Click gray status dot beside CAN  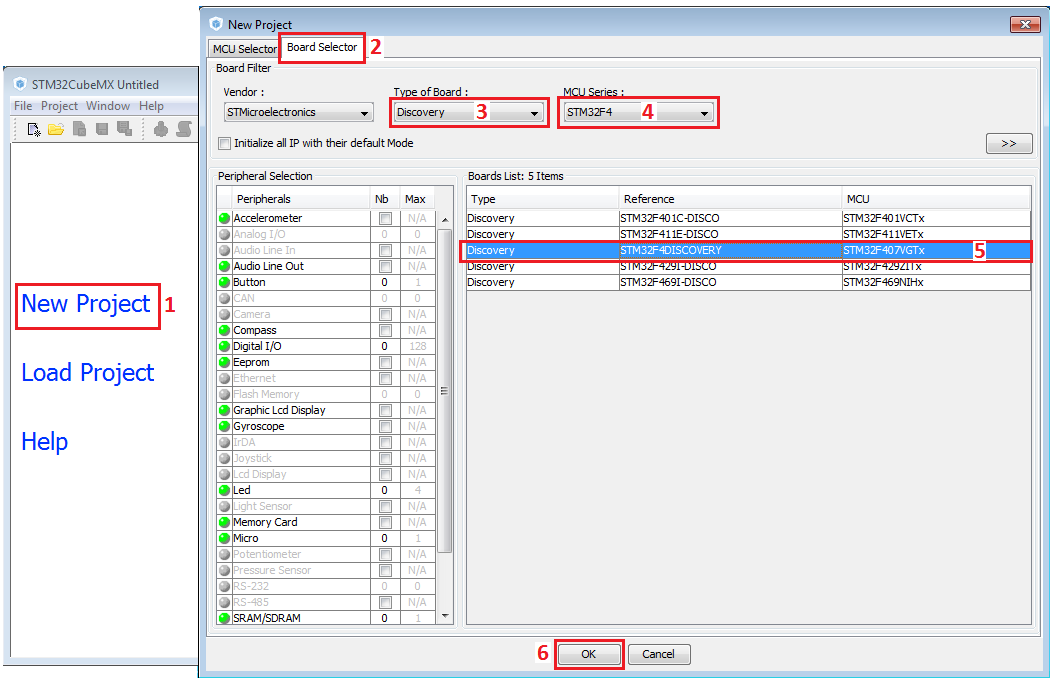[224, 299]
